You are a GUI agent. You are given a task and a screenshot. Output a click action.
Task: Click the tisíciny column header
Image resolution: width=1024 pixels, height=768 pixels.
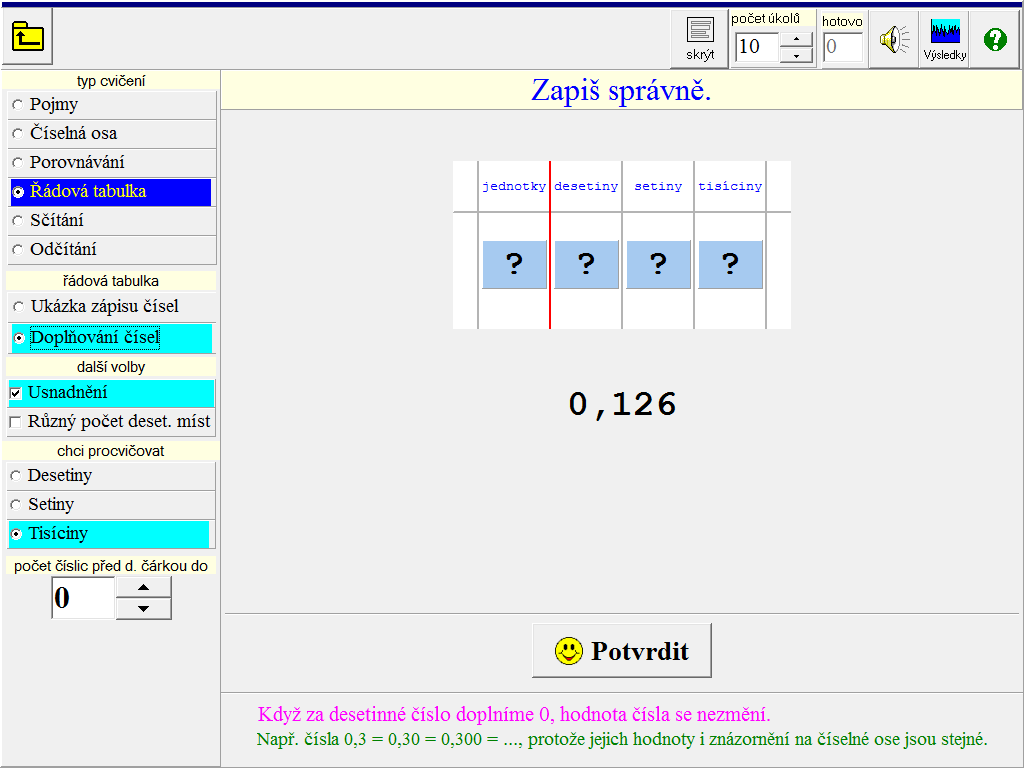[x=730, y=187]
